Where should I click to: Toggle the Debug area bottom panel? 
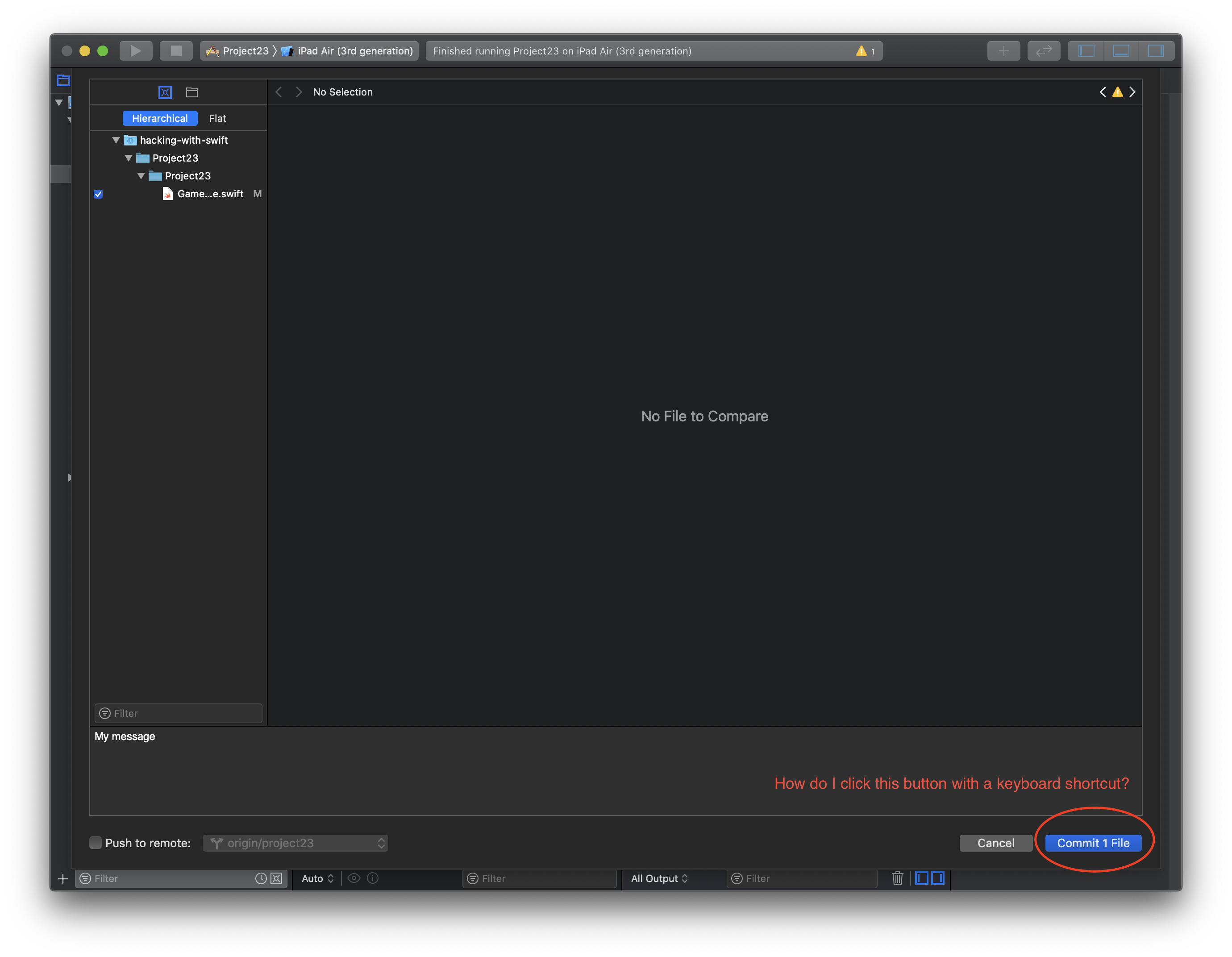(1121, 51)
